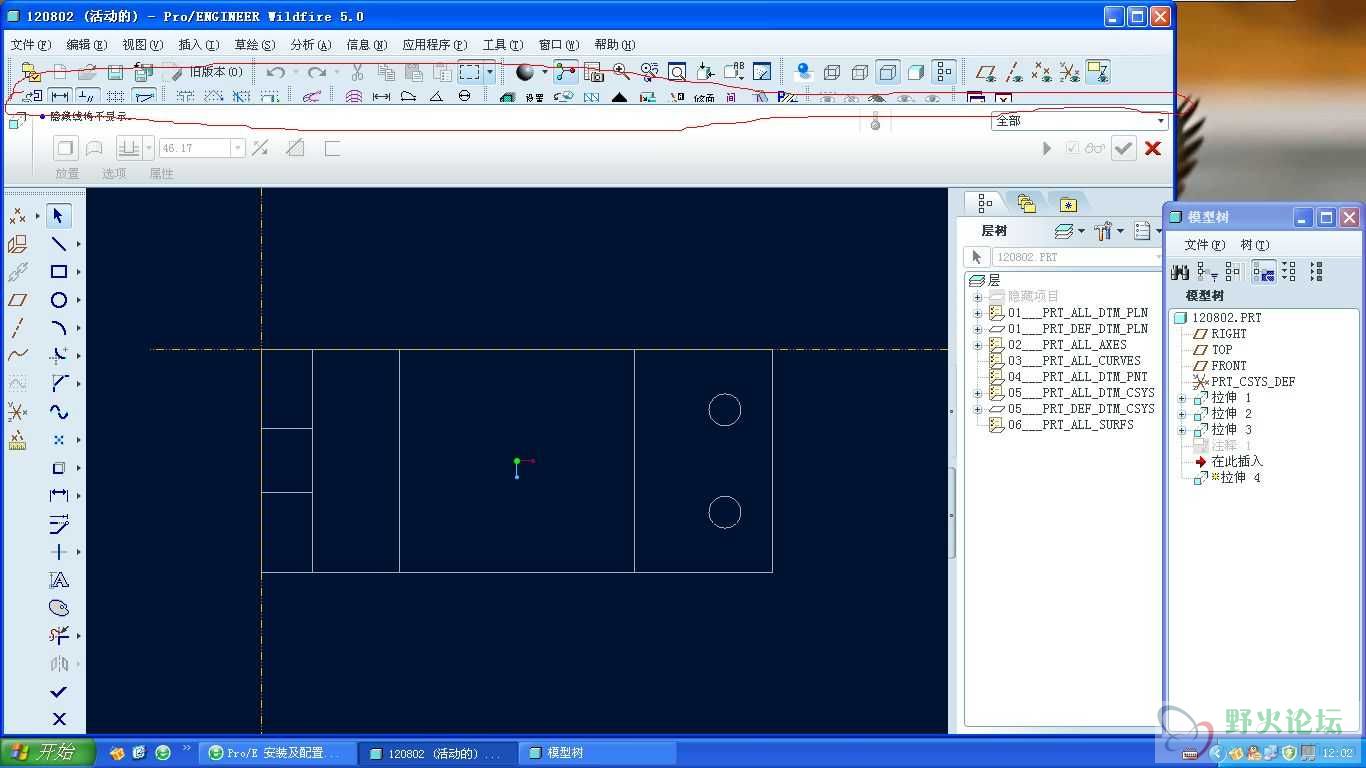This screenshot has width=1366, height=768.
Task: Expand the 拉伸 1 feature node
Action: pos(1182,398)
